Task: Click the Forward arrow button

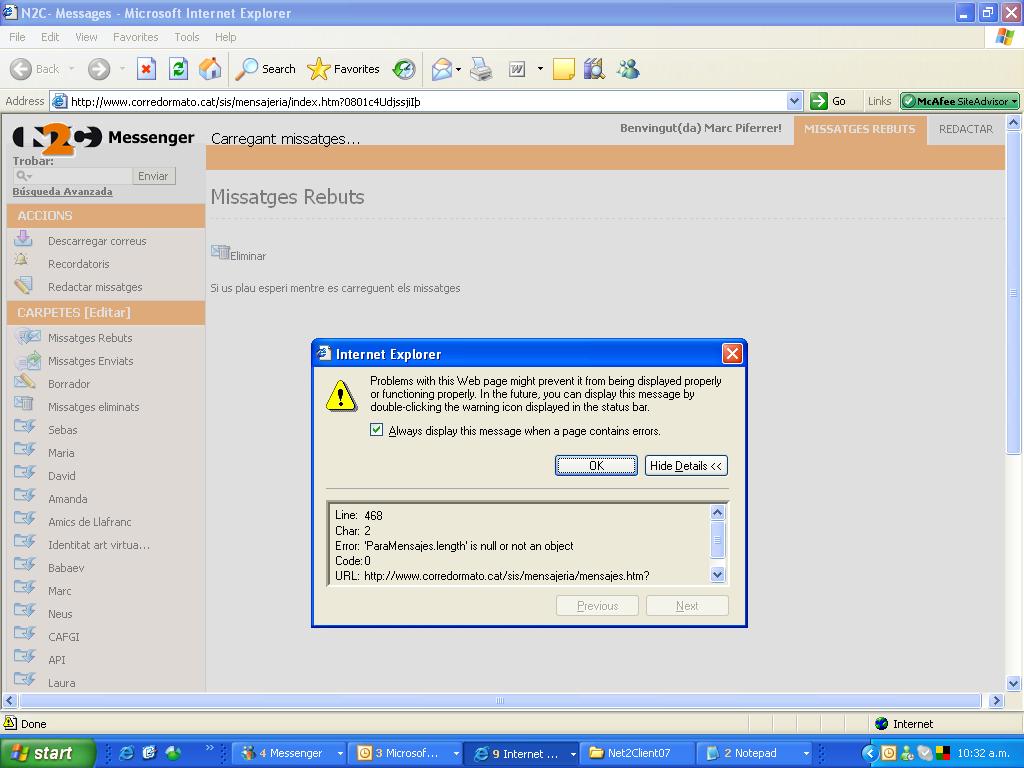Action: click(99, 69)
